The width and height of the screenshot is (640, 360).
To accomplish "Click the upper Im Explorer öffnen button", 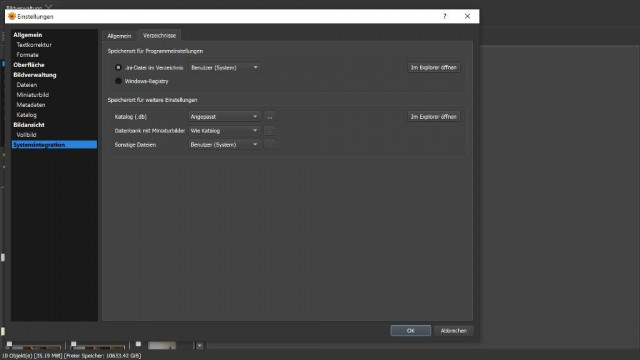I will tap(433, 67).
